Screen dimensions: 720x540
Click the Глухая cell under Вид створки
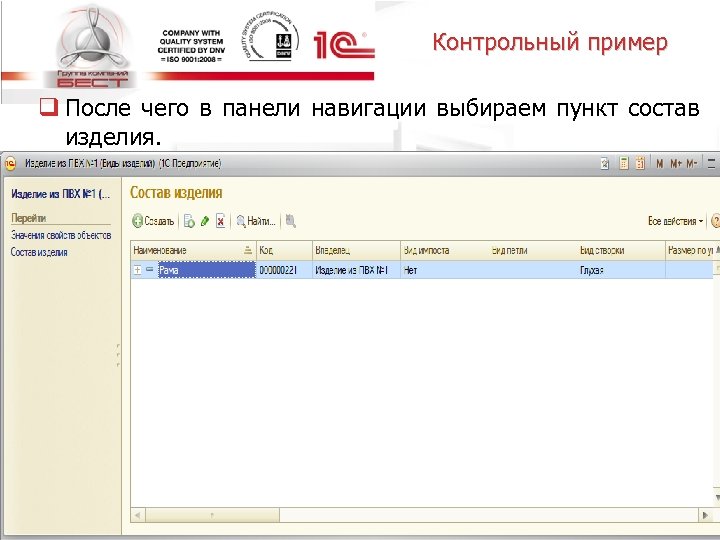pyautogui.click(x=621, y=270)
